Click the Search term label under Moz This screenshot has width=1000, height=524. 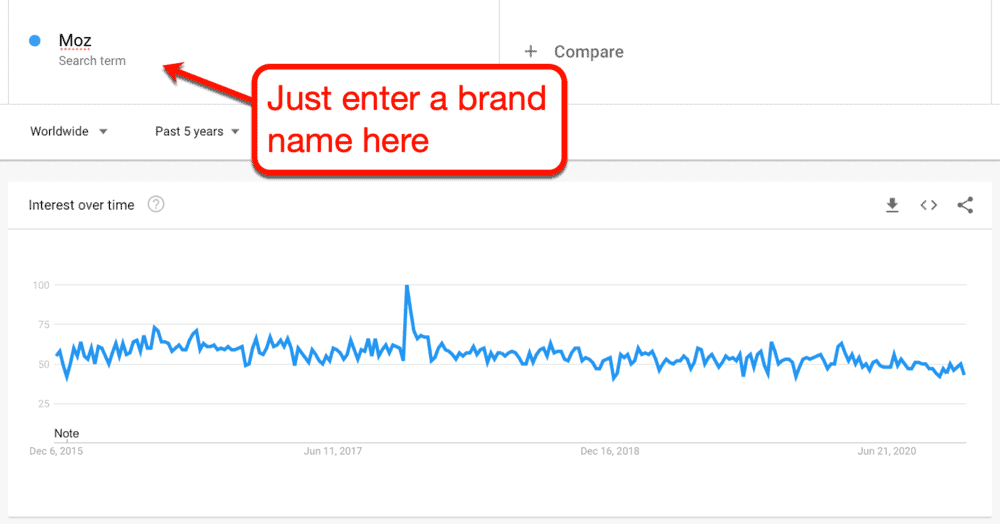[x=92, y=61]
